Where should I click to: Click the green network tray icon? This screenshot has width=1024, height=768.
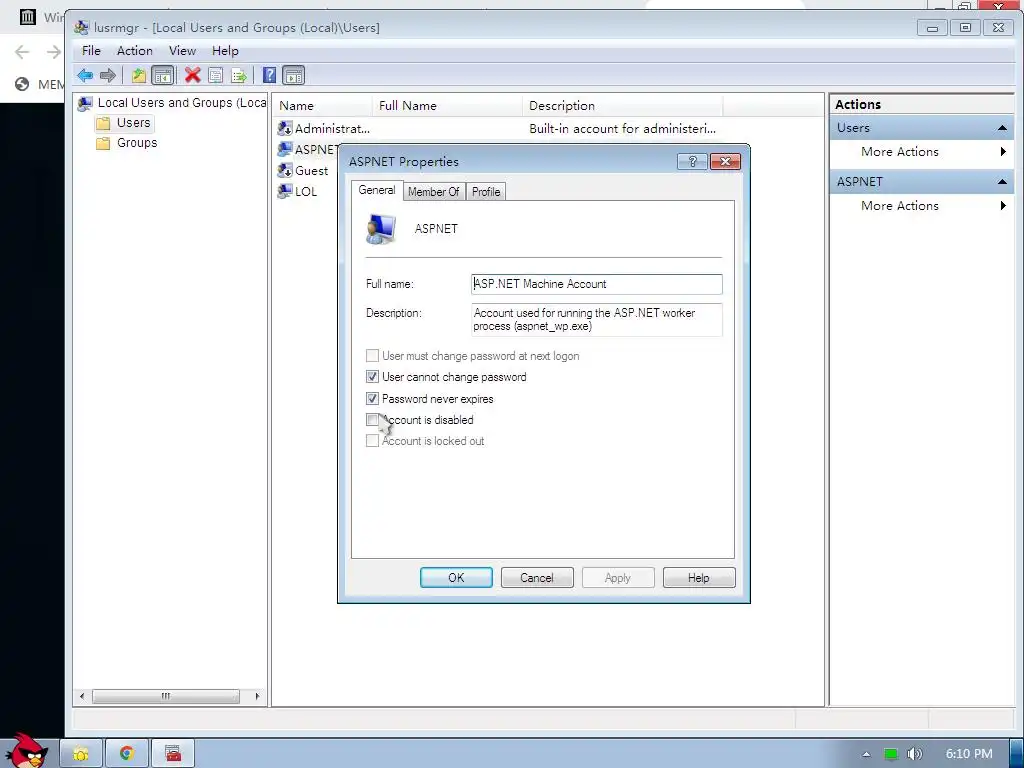point(890,754)
